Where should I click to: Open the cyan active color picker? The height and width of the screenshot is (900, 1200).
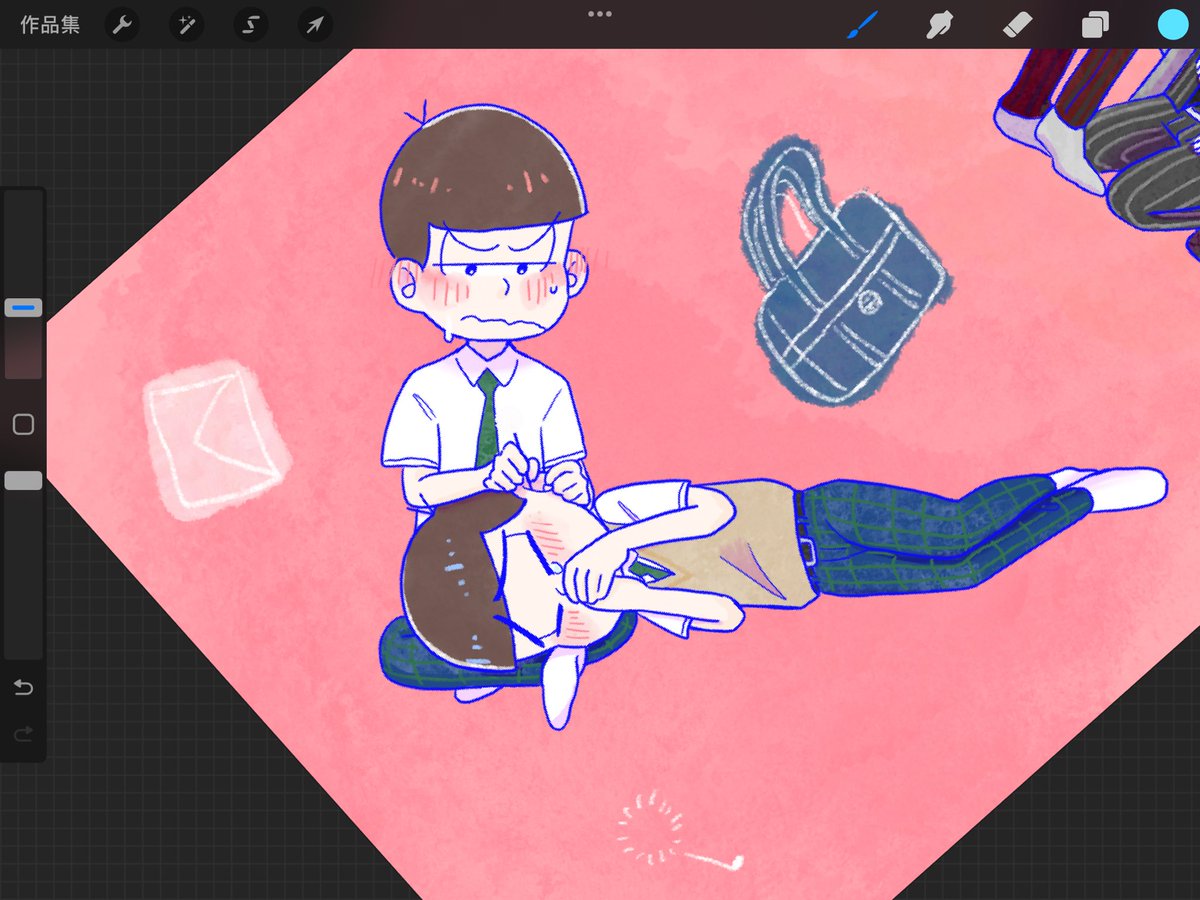tap(1172, 25)
